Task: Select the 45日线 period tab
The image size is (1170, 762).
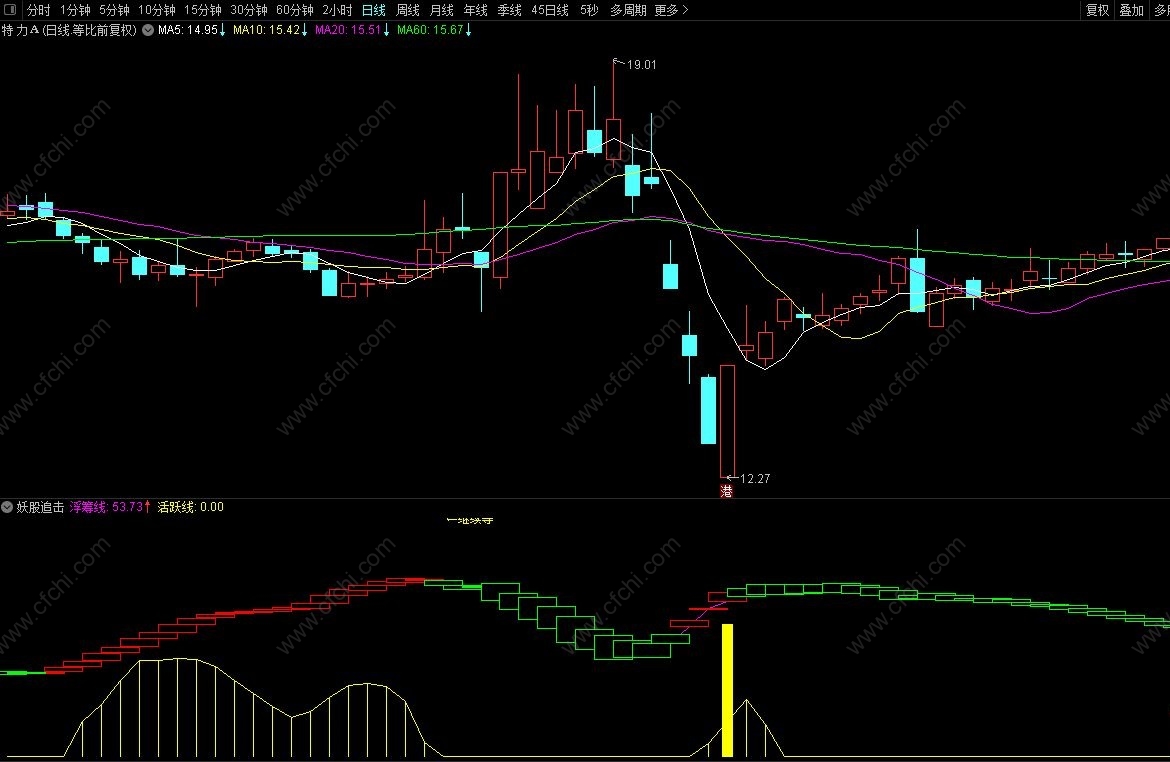Action: pos(550,10)
